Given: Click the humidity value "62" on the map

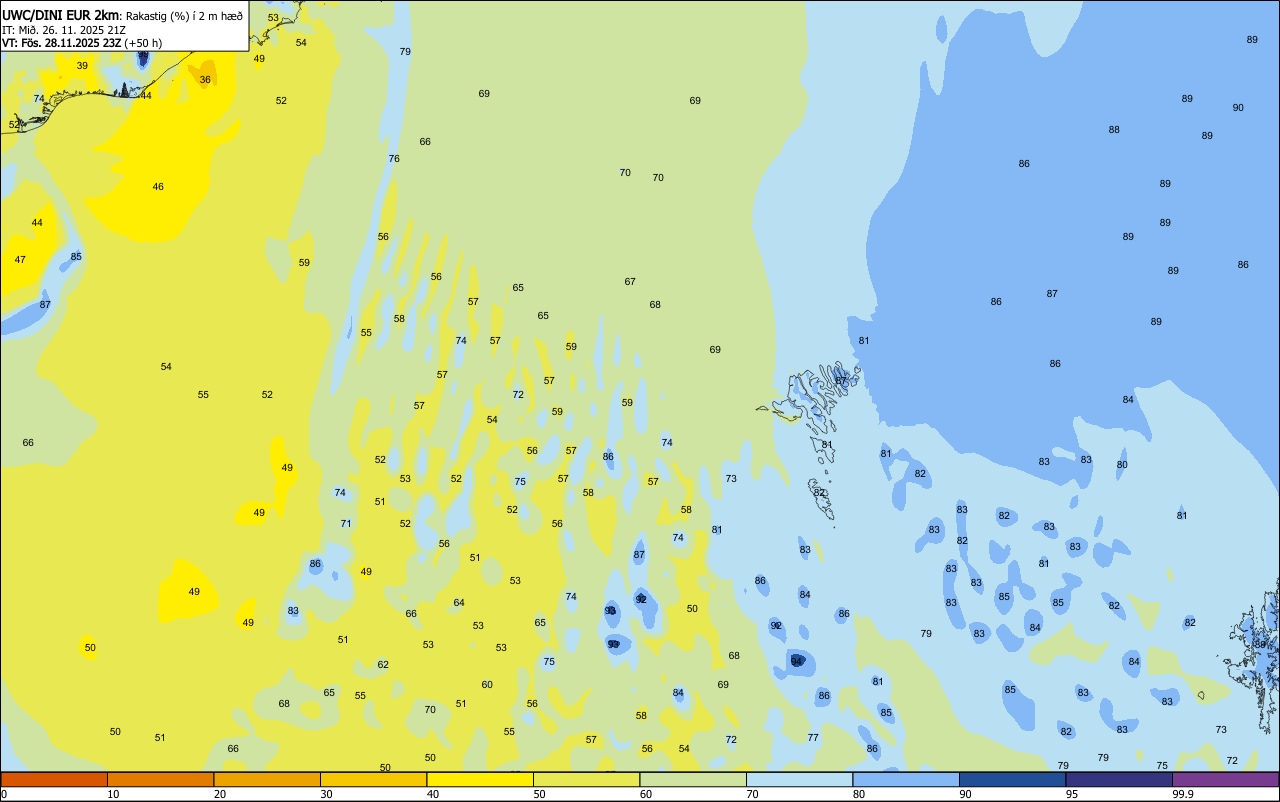Looking at the screenshot, I should coord(383,664).
